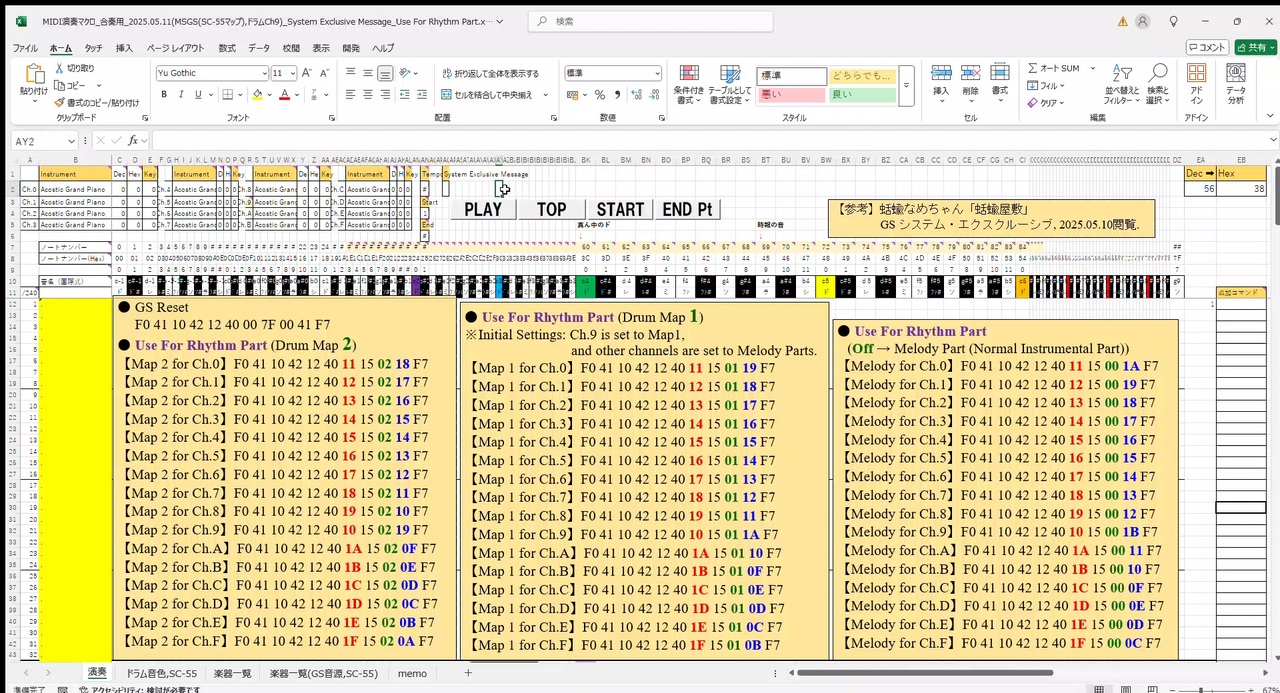
Task: Open the memo sheet tab
Action: tap(412, 673)
